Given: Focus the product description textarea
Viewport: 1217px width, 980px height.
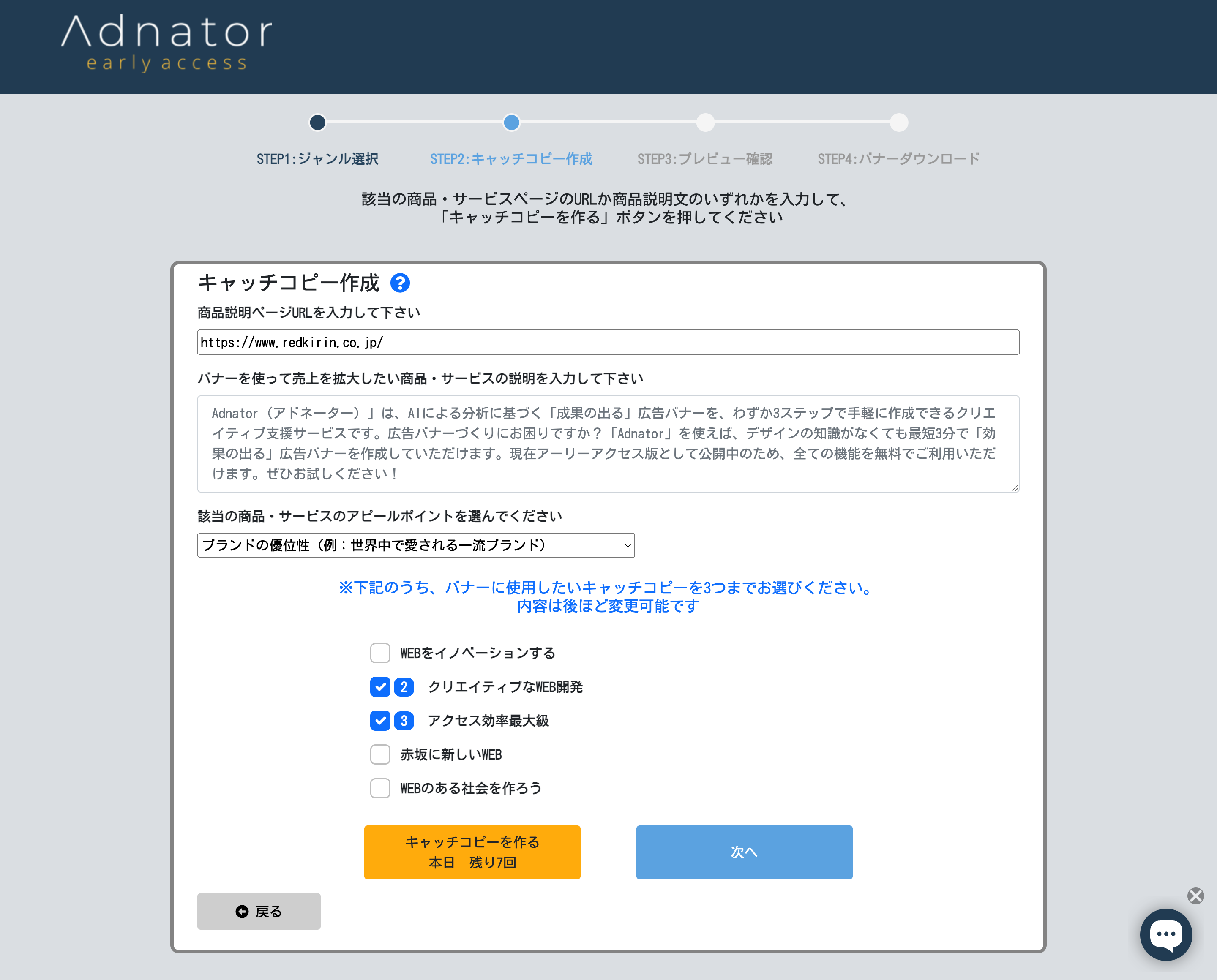Looking at the screenshot, I should click(x=608, y=444).
